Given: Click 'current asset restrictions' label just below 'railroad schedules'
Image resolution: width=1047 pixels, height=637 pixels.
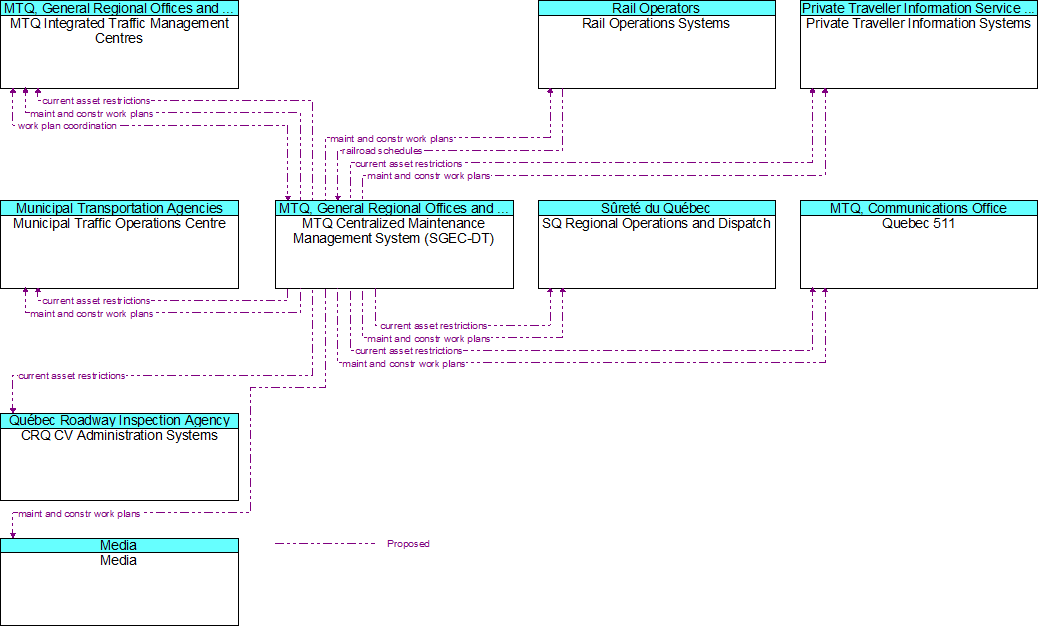Looking at the screenshot, I should (x=409, y=164).
